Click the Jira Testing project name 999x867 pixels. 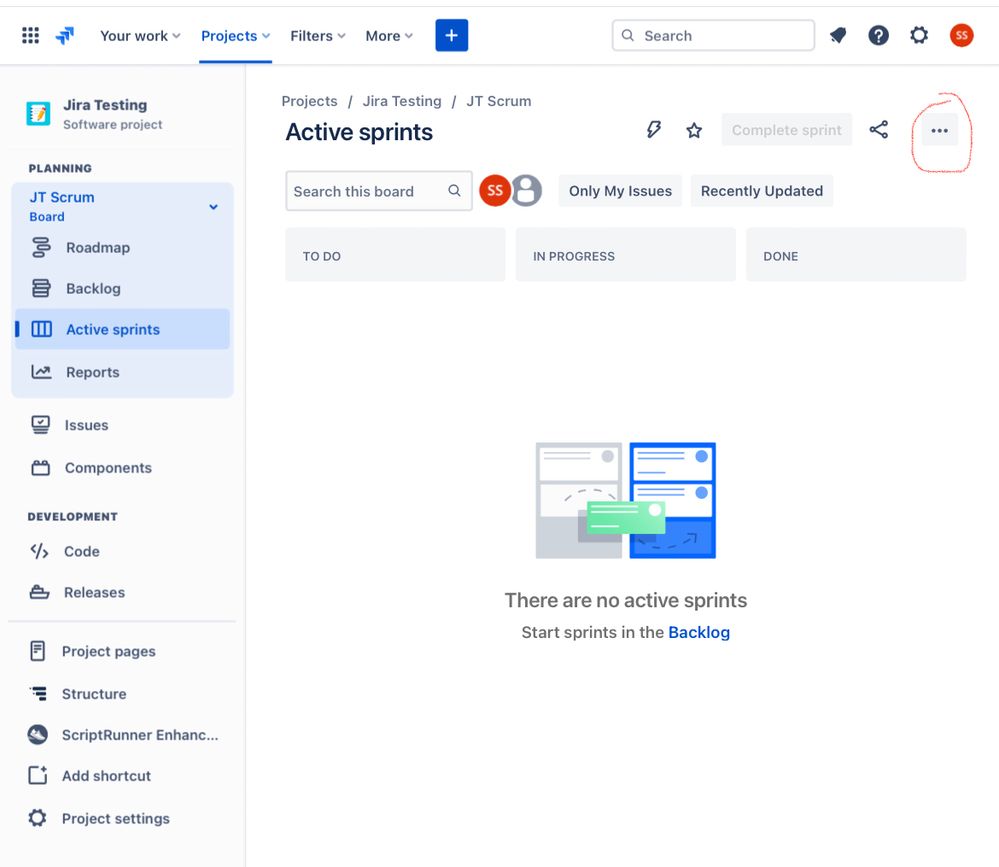click(x=105, y=104)
